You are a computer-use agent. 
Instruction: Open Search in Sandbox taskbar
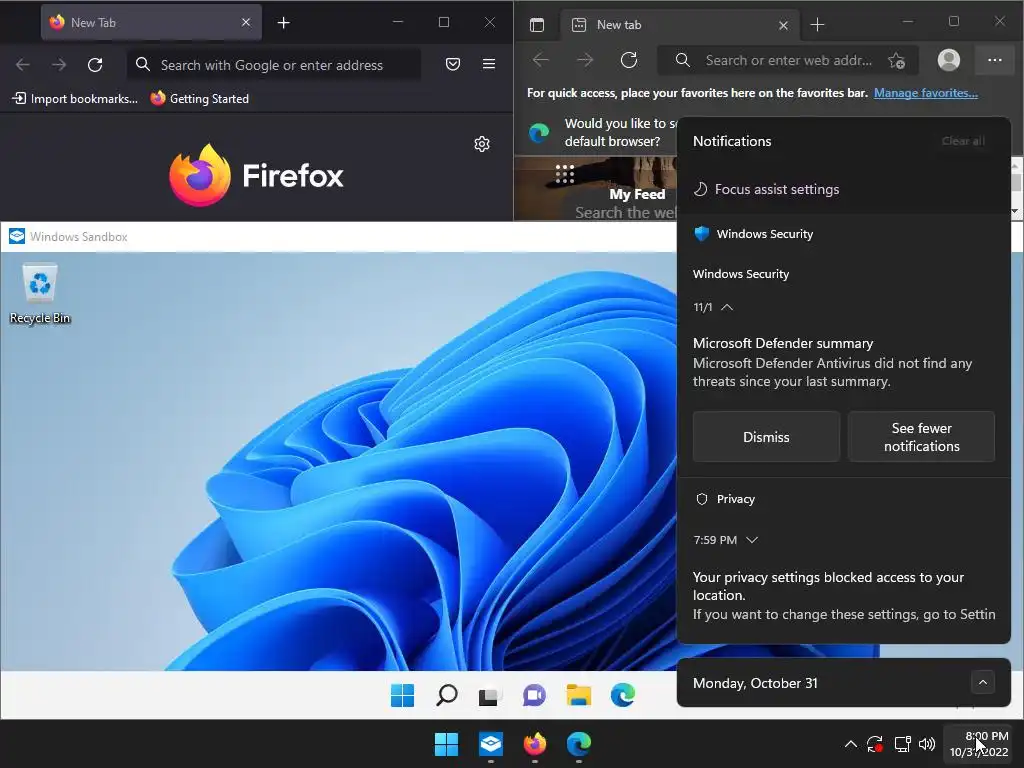pos(447,696)
